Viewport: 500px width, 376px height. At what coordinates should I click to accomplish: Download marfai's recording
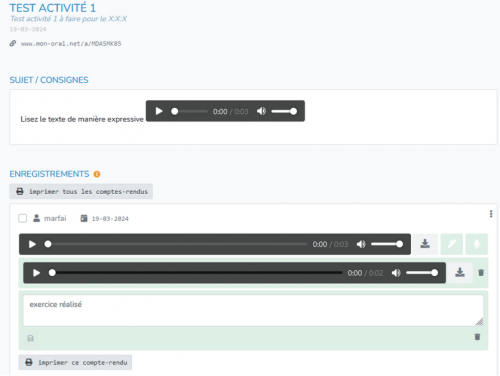point(425,244)
